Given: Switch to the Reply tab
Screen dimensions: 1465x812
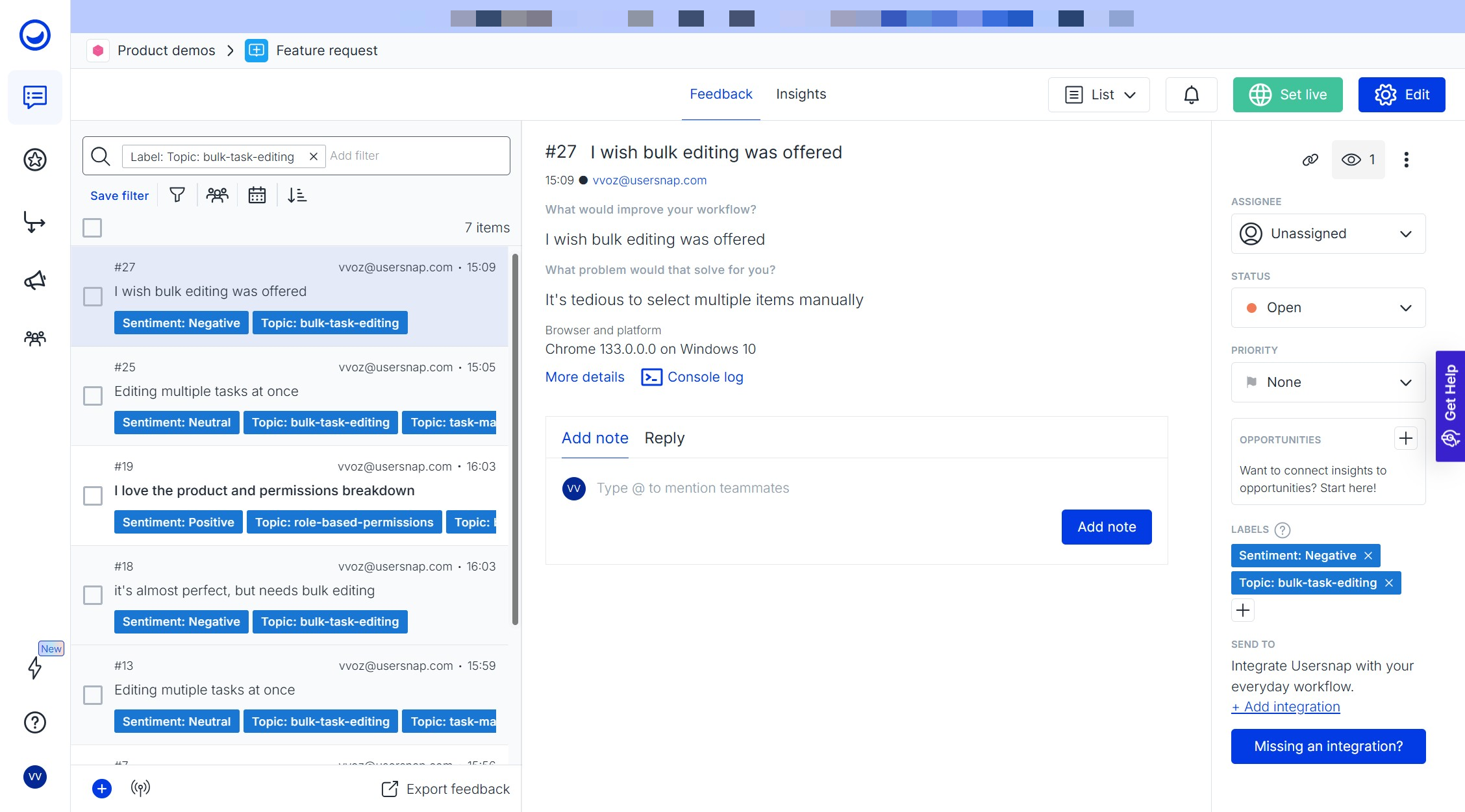Looking at the screenshot, I should coord(664,438).
